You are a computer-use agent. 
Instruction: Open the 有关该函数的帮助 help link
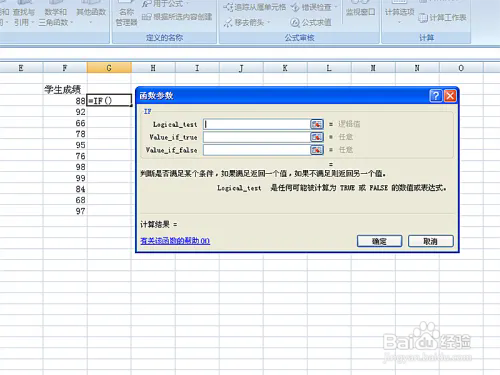click(x=175, y=241)
